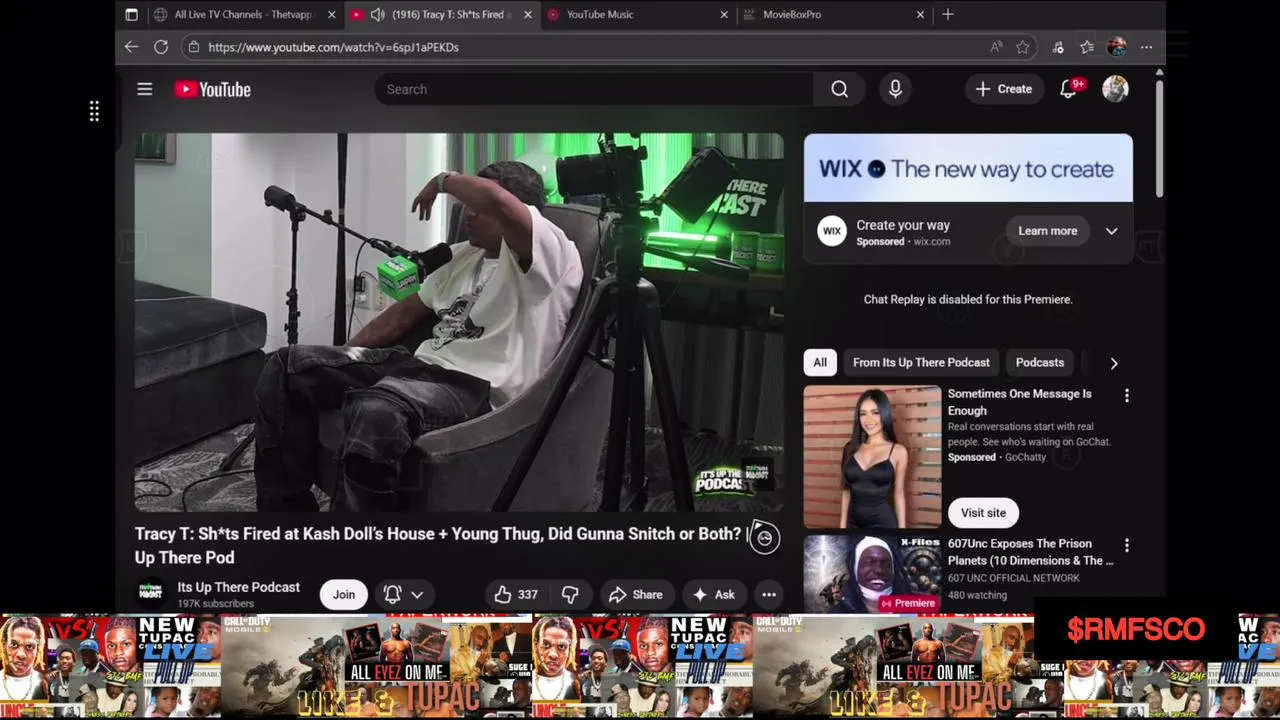1280x720 pixels.
Task: Open 607 UNC OFFICIAL NETWORK channel name
Action: [x=1014, y=578]
